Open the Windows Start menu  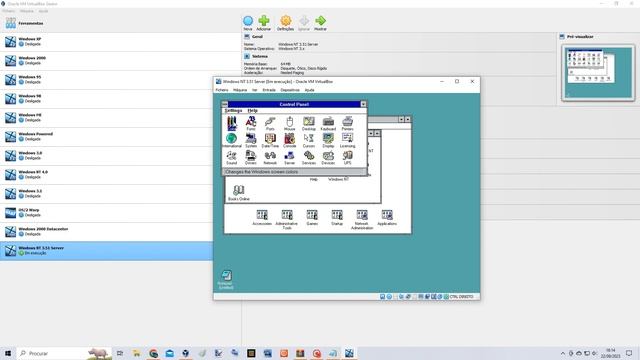pyautogui.click(x=8, y=353)
